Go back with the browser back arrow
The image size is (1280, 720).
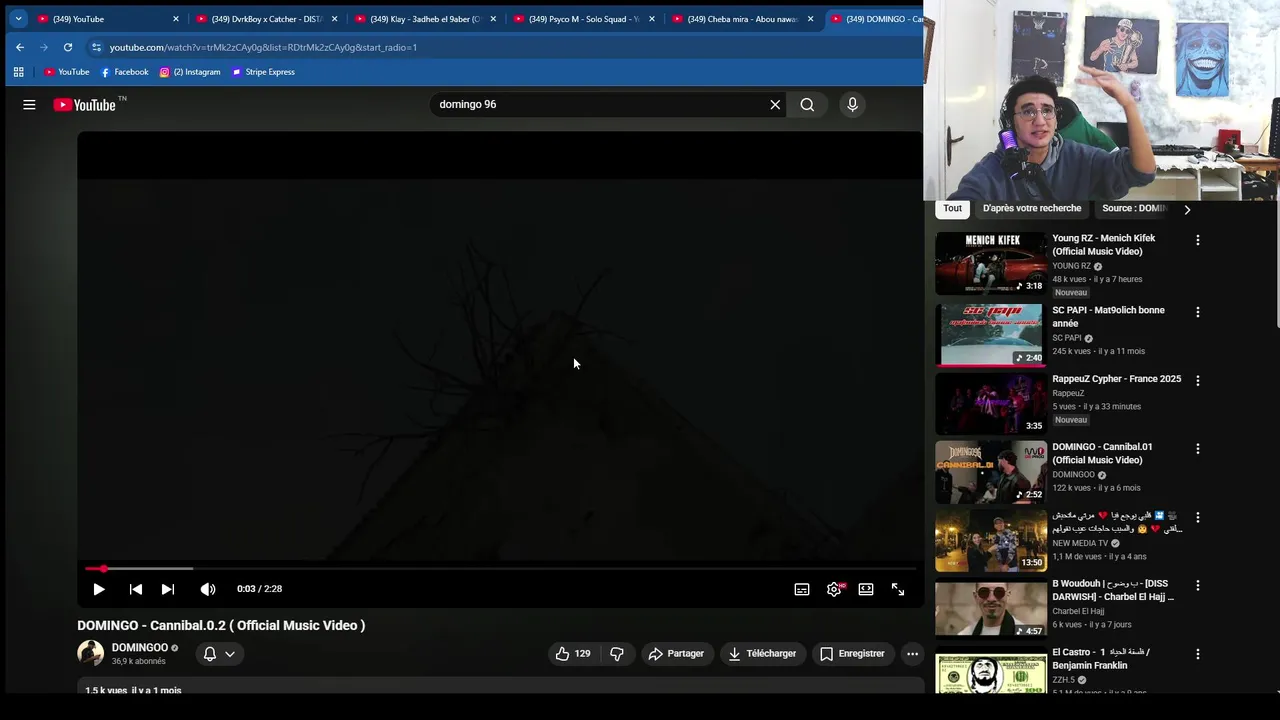pos(20,47)
